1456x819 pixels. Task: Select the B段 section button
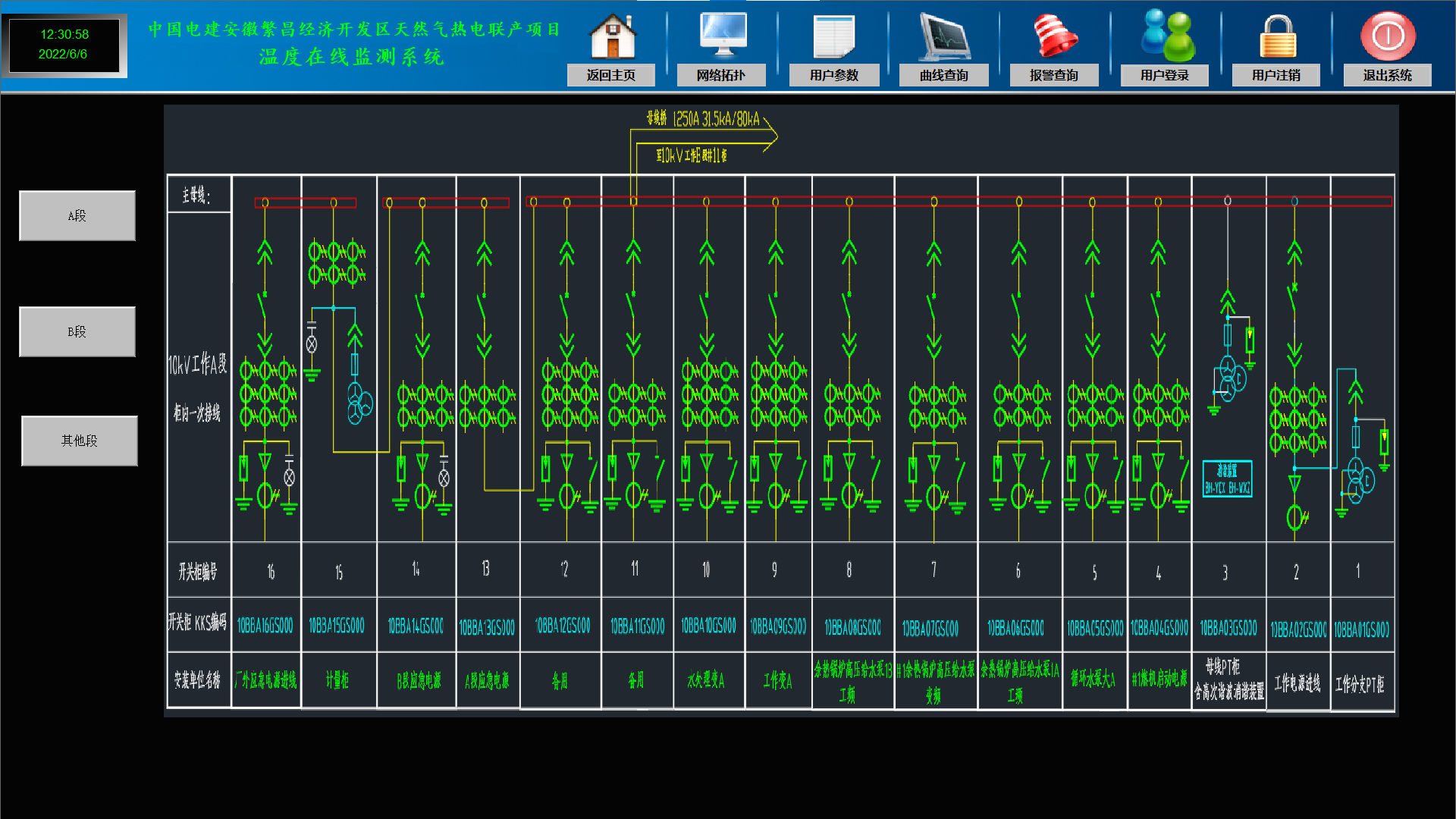[x=77, y=331]
